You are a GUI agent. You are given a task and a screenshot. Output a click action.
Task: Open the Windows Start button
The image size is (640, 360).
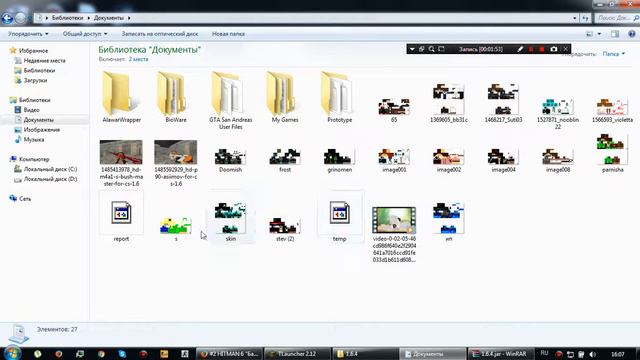pos(12,353)
